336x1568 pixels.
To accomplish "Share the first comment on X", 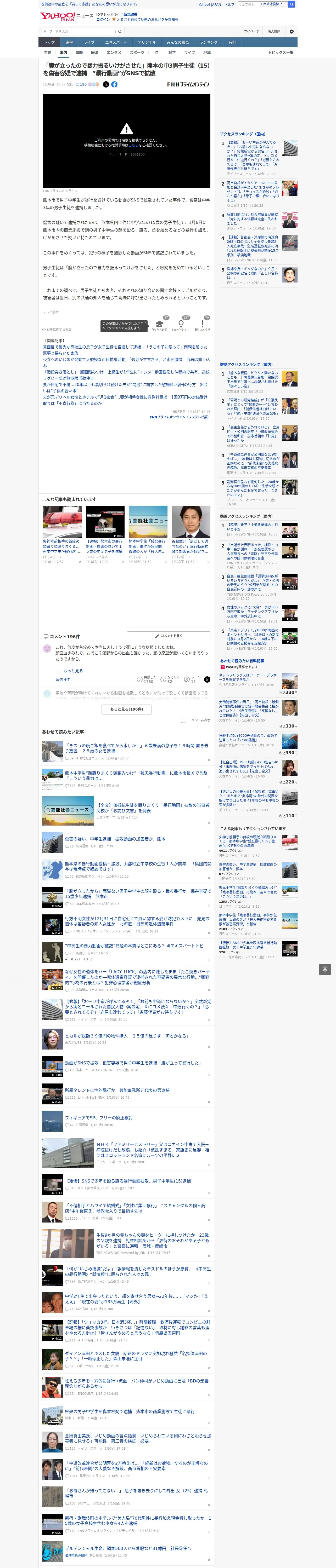I will coord(207,679).
